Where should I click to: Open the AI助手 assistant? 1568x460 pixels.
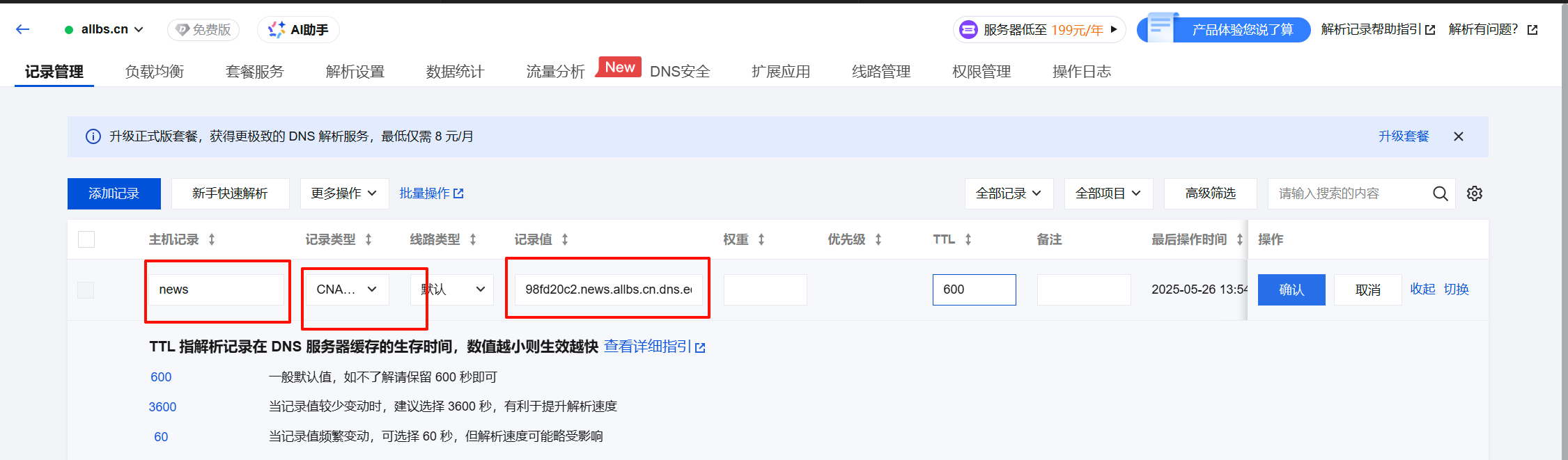coord(298,30)
